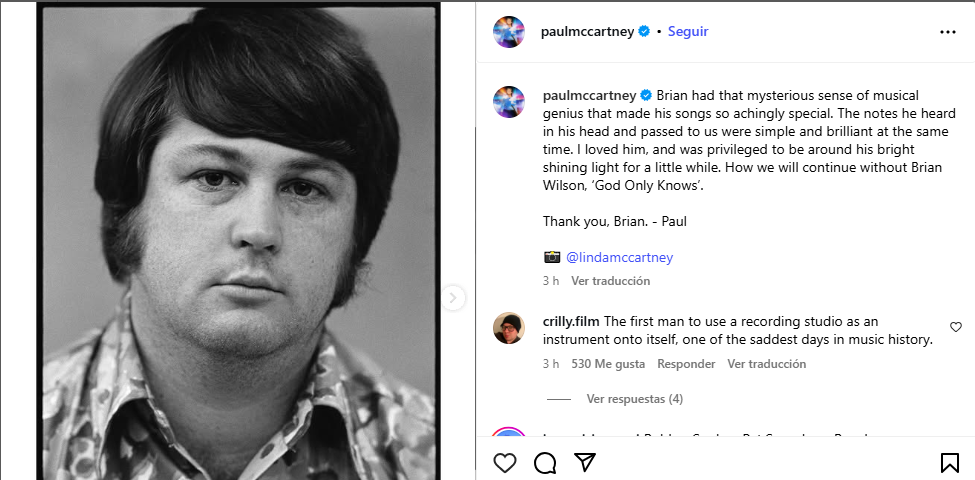The height and width of the screenshot is (480, 975).
Task: Click the crilly.film username
Action: [571, 321]
